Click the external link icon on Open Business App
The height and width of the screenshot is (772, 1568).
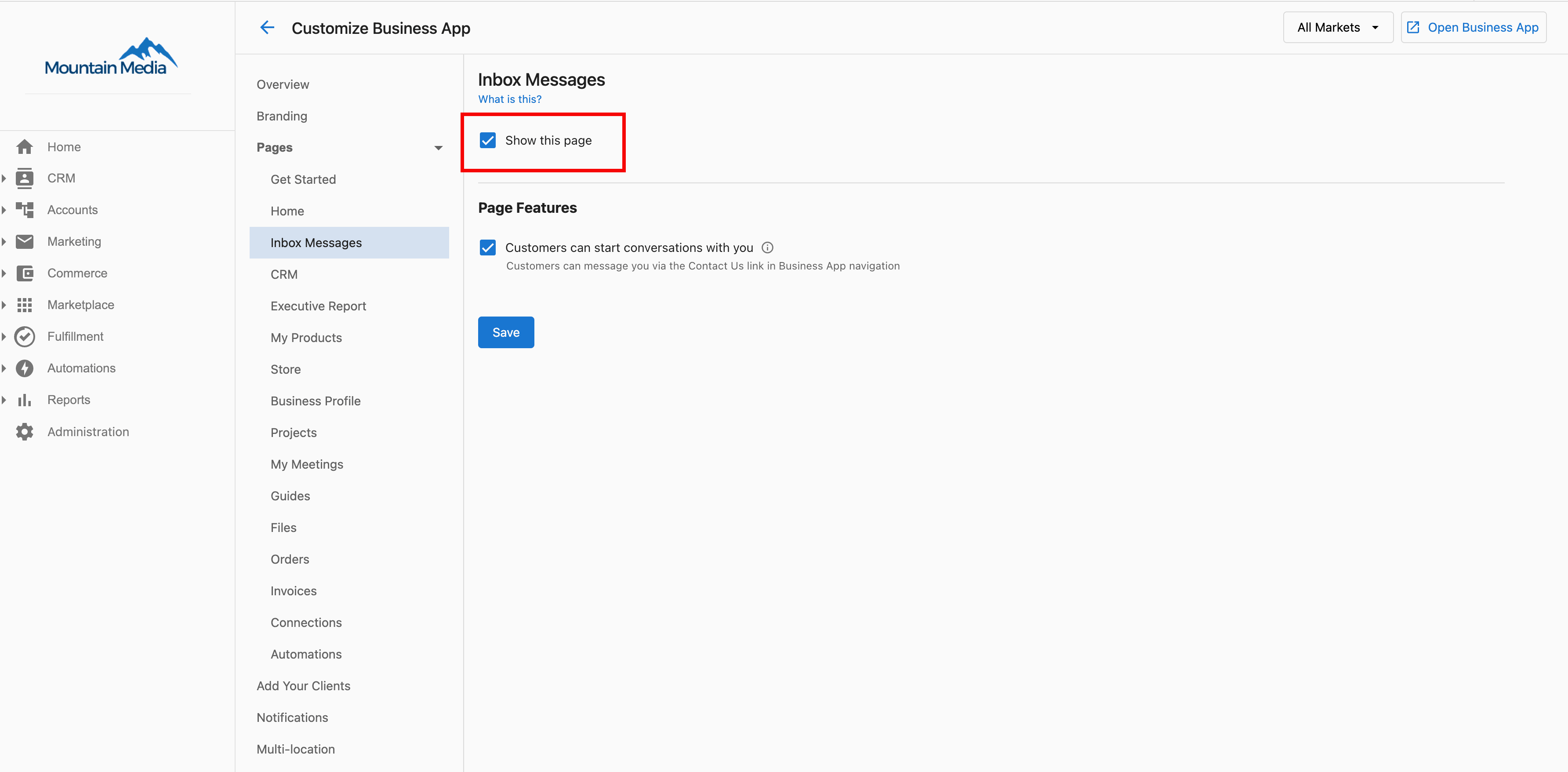[1413, 27]
